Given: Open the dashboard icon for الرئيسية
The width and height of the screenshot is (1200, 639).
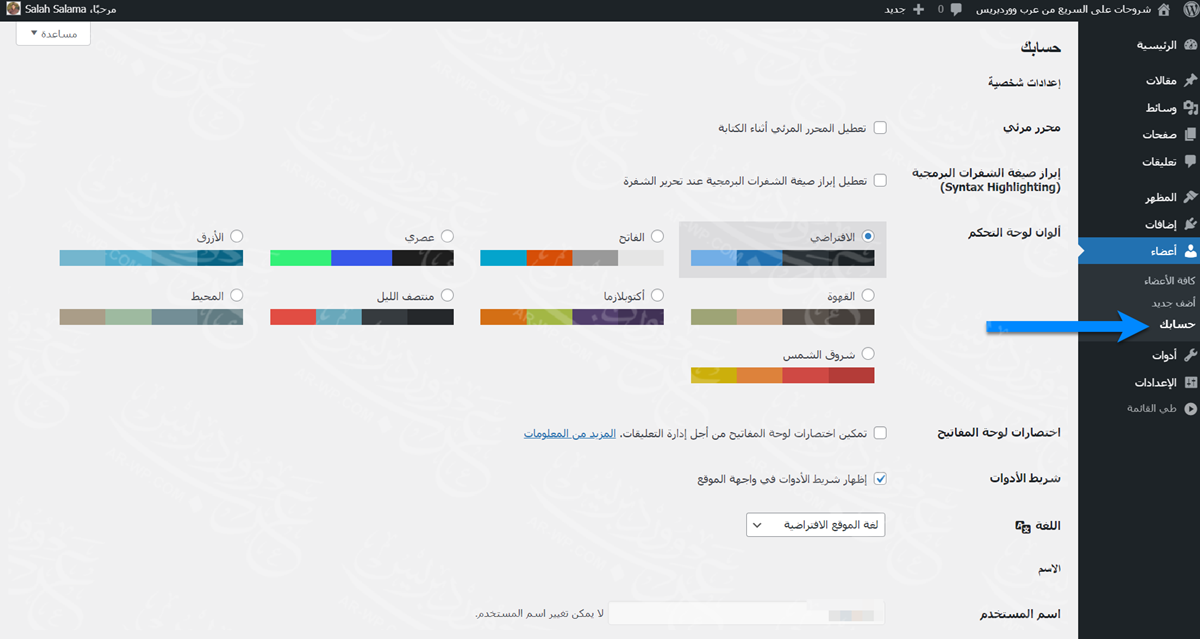Looking at the screenshot, I should click(x=1190, y=45).
